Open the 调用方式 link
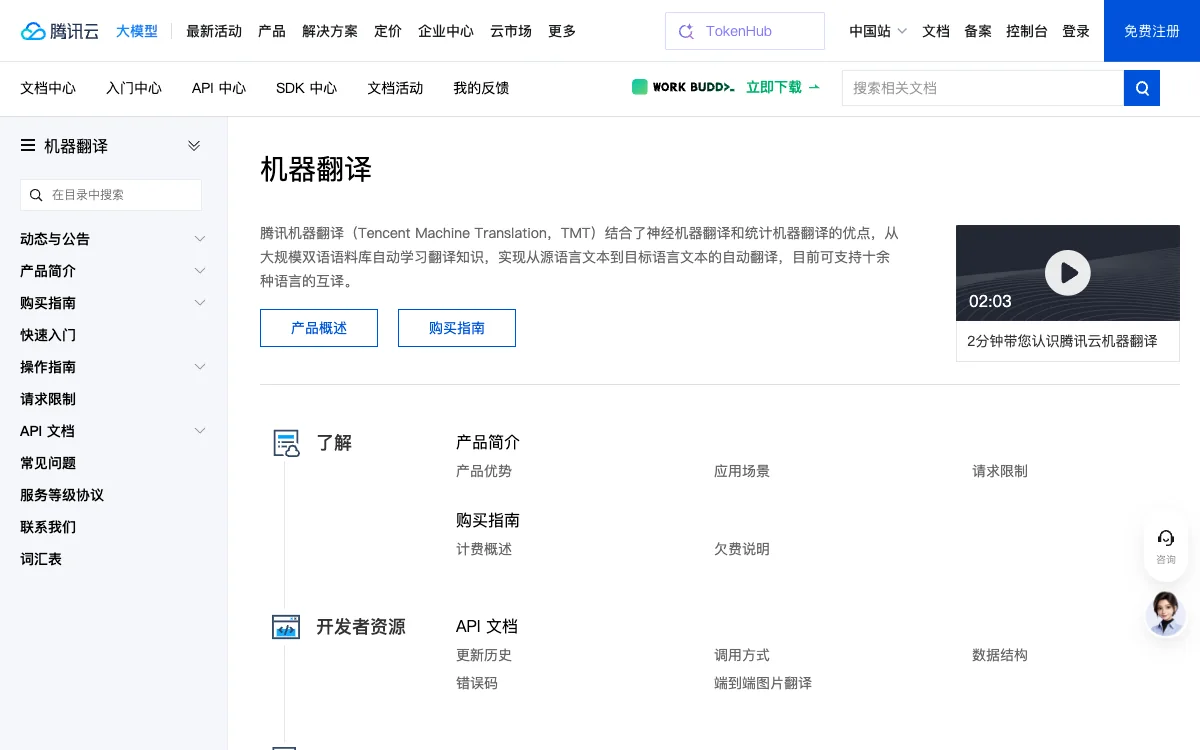Screen dimensions: 1200x750 [x=742, y=655]
